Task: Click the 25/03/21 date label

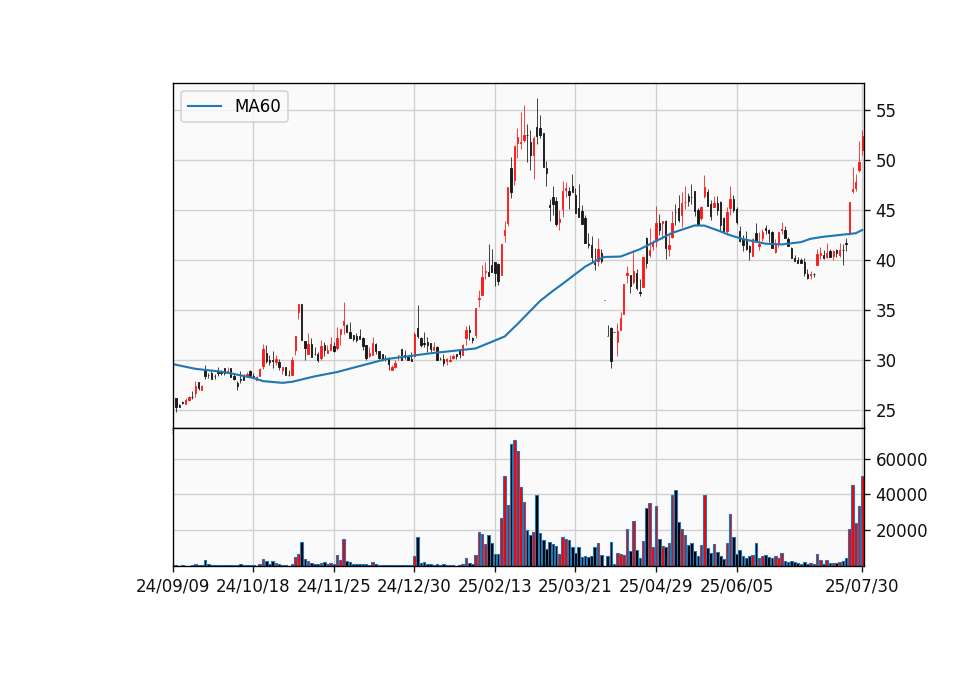Action: [575, 586]
